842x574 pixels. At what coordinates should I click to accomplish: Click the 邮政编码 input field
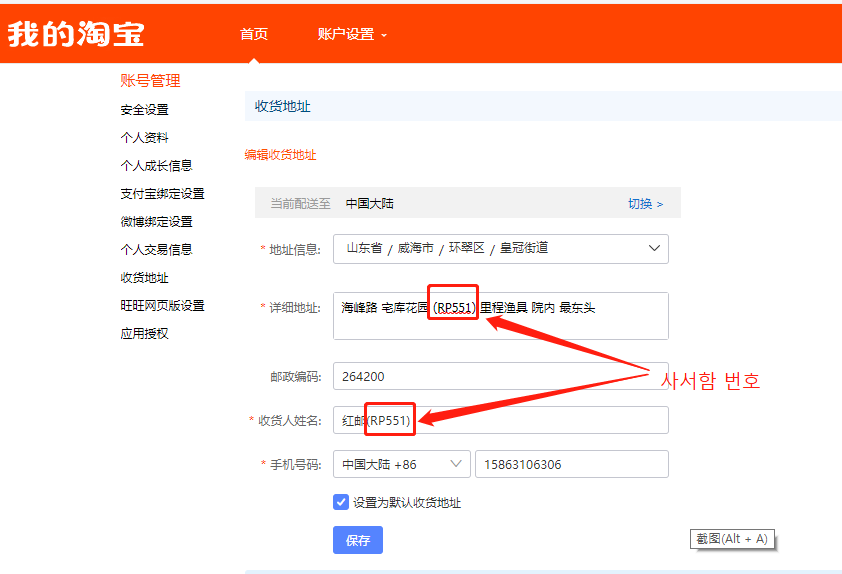tap(500, 377)
